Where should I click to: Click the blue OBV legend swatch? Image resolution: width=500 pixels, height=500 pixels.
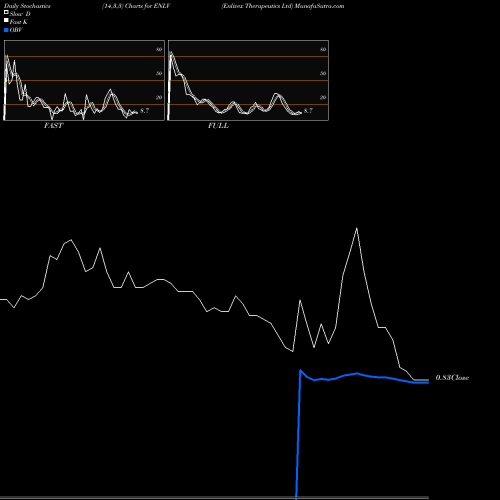(6, 30)
